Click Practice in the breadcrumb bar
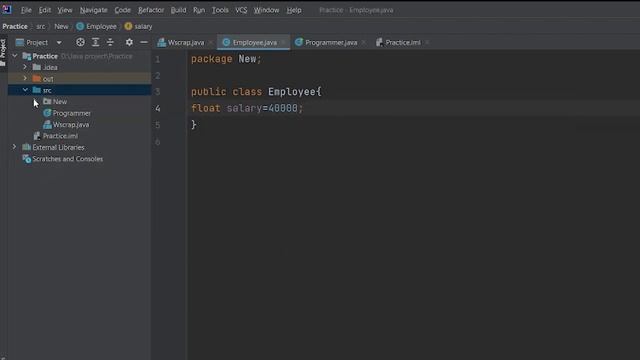Image resolution: width=640 pixels, height=360 pixels. (15, 27)
